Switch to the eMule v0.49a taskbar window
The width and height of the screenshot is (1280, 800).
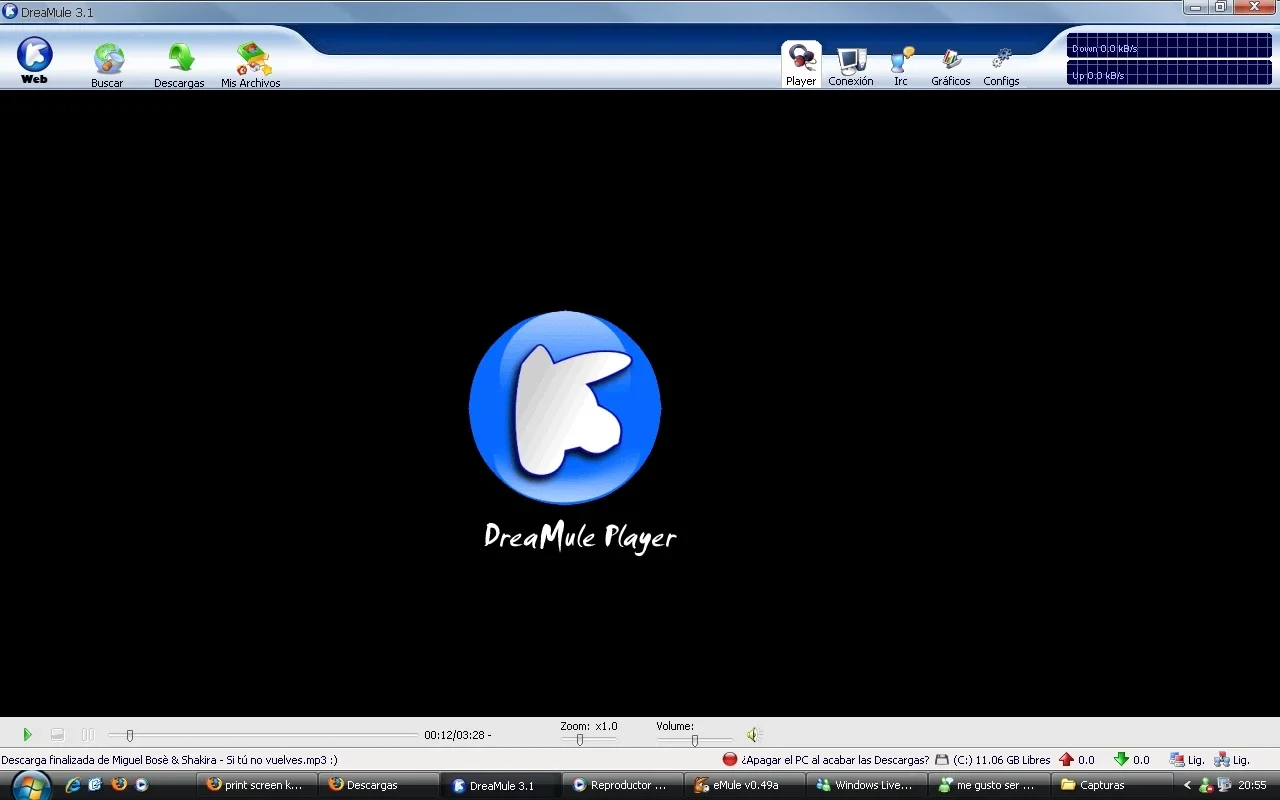745,785
